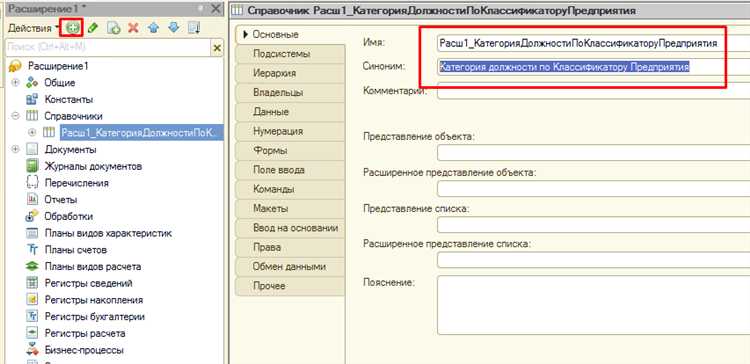750x364 pixels.
Task: Click the Справочники table icon
Action: (x=32, y=116)
